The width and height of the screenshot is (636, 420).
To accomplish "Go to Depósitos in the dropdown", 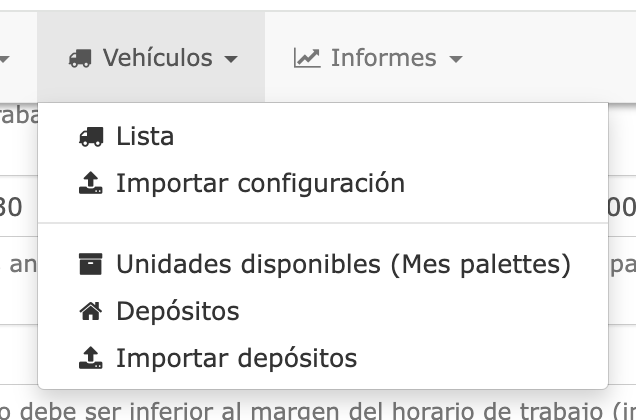I will click(178, 312).
